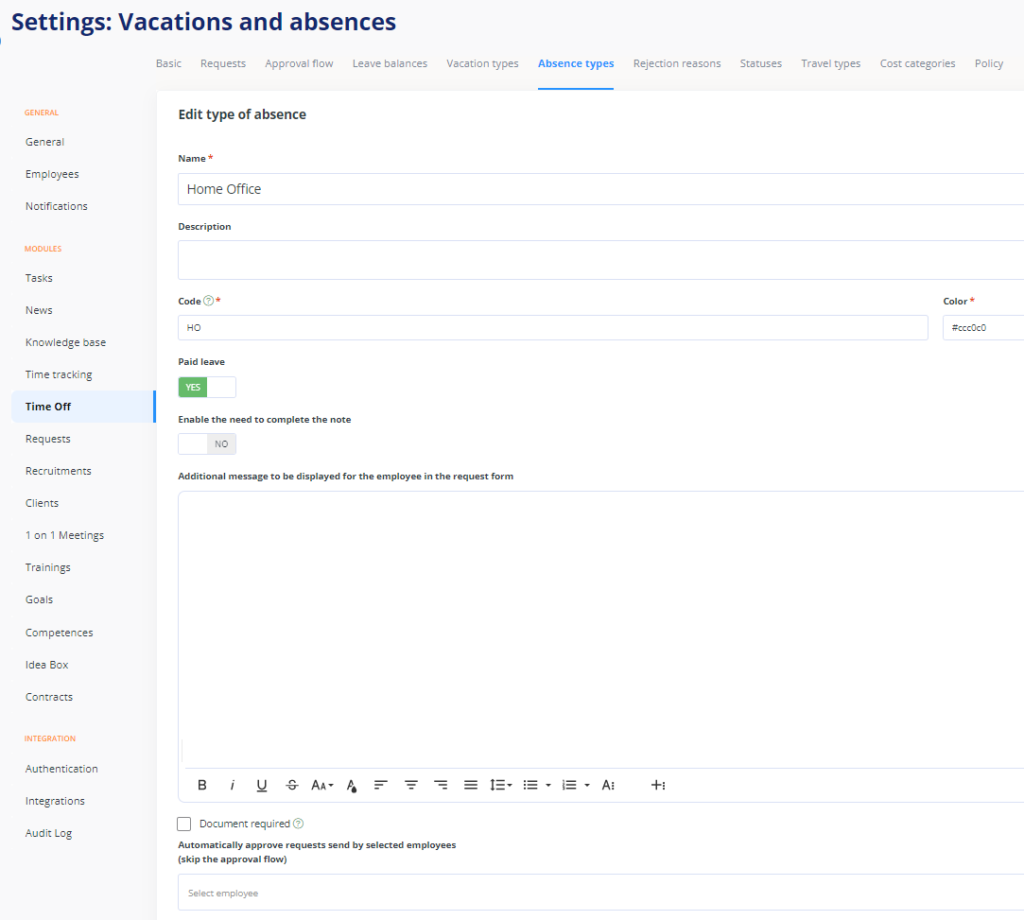Enable the need to complete the note
Screen dimensions: 1024x920
click(207, 444)
